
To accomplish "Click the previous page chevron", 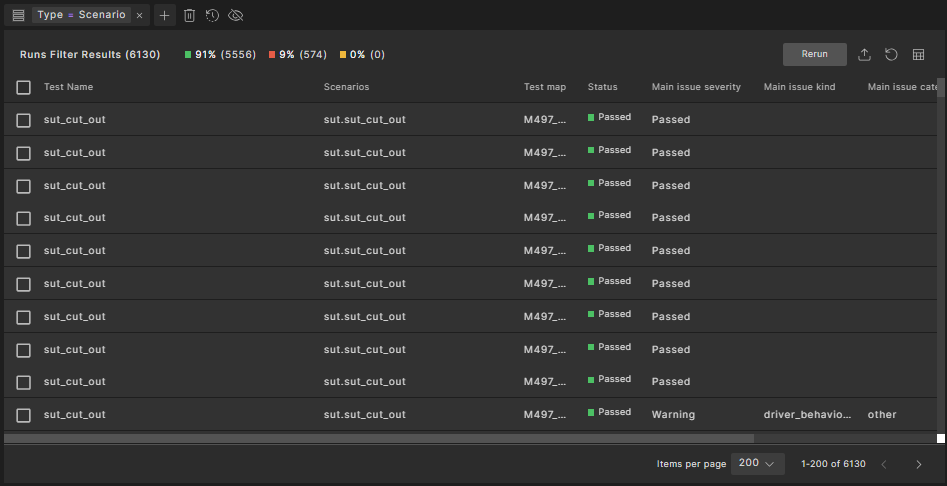I will [883, 464].
